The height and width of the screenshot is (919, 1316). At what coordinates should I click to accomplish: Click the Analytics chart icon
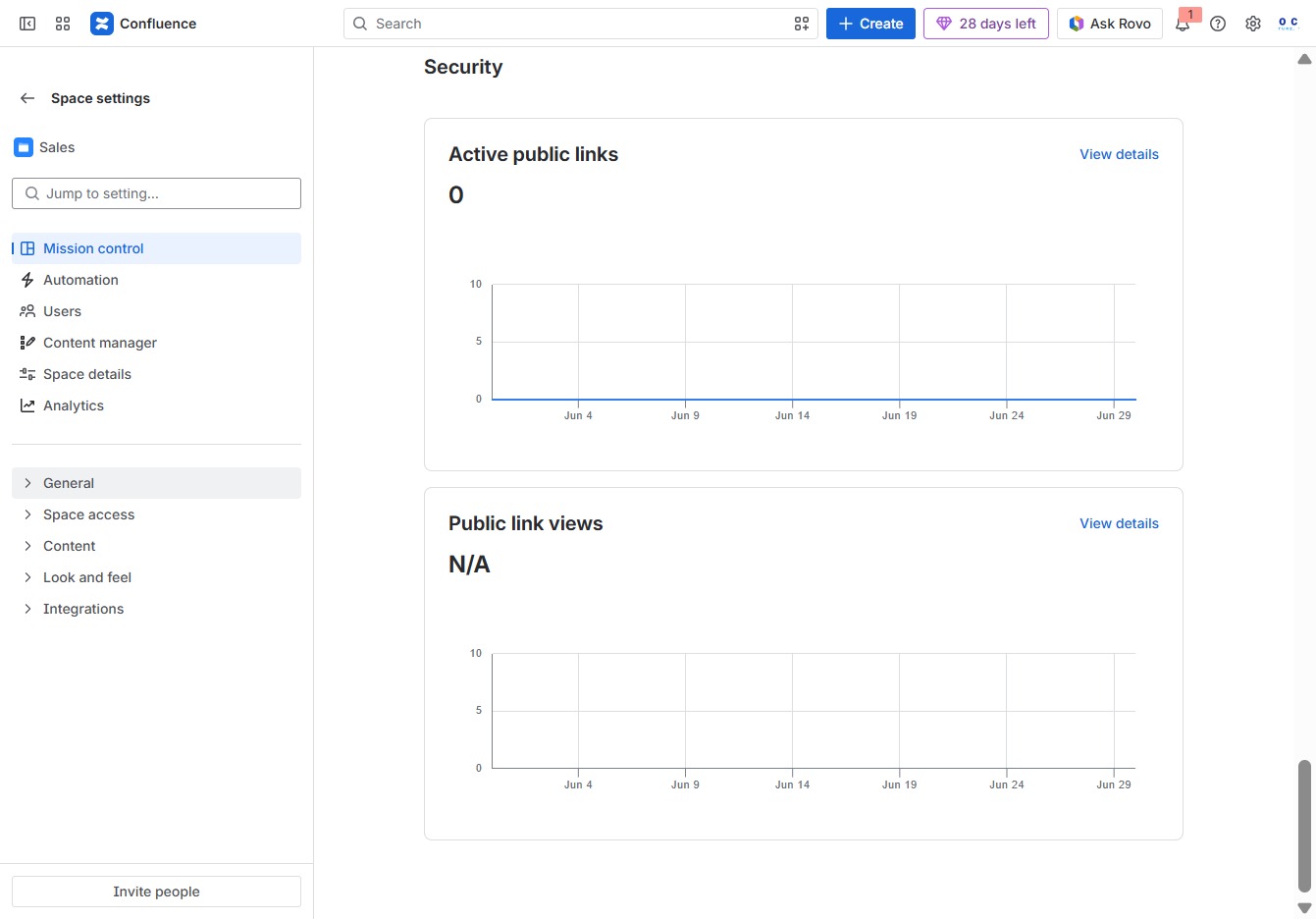pyautogui.click(x=27, y=405)
